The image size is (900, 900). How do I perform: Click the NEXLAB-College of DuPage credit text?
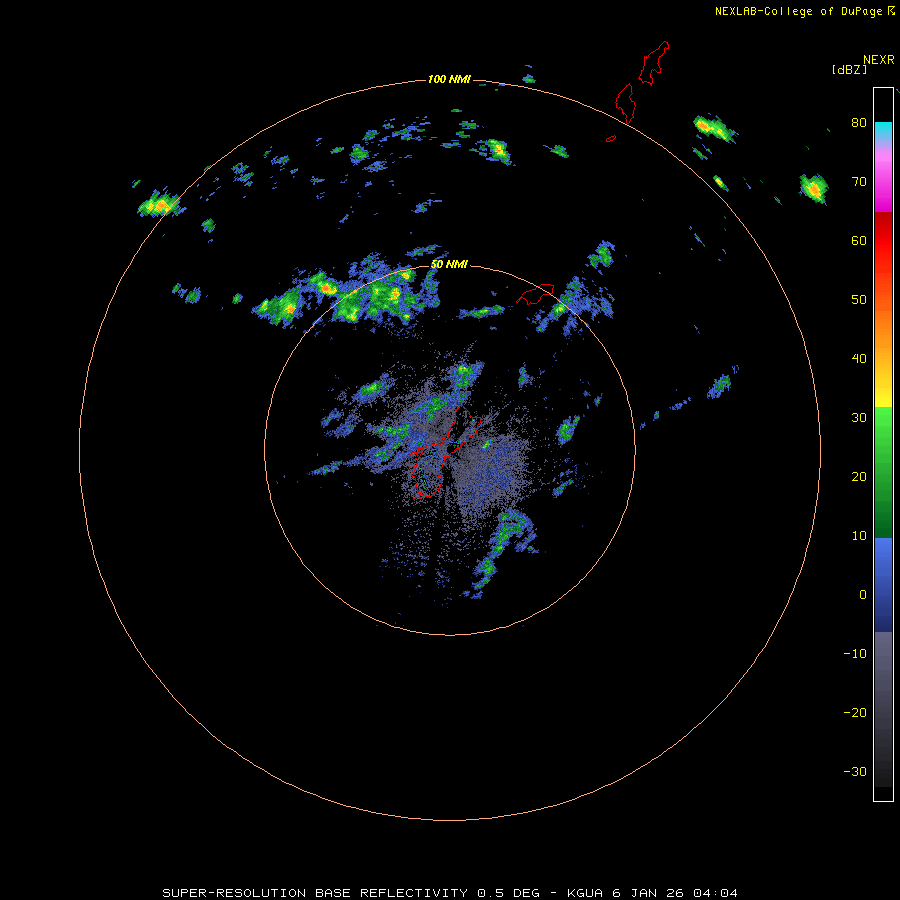[x=798, y=11]
